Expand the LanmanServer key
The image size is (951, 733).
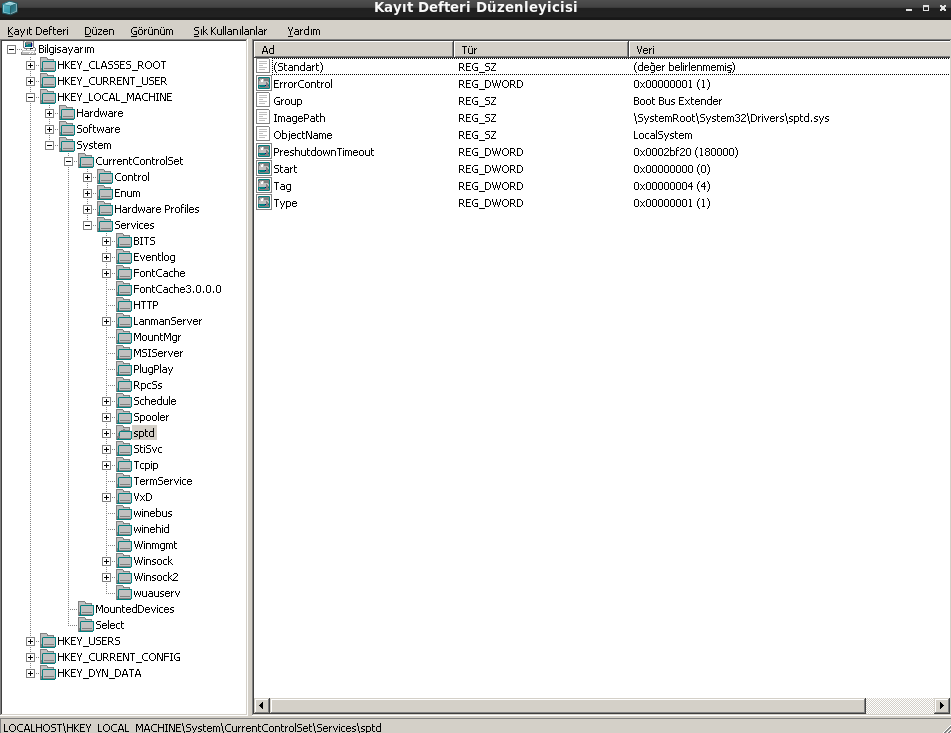(x=107, y=321)
